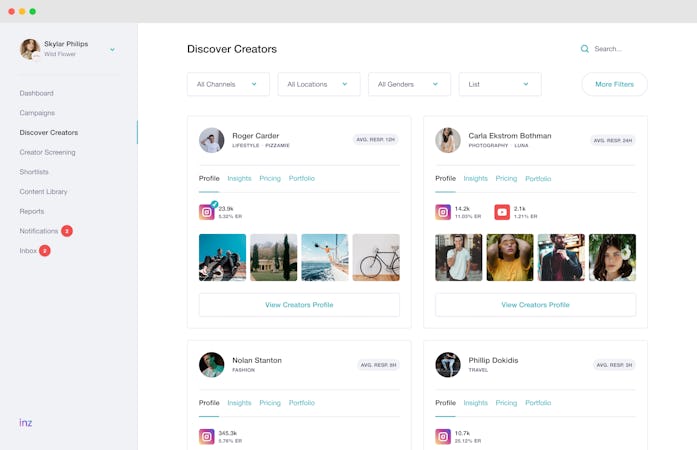Open the List view dropdown
697x450 pixels.
[x=500, y=84]
